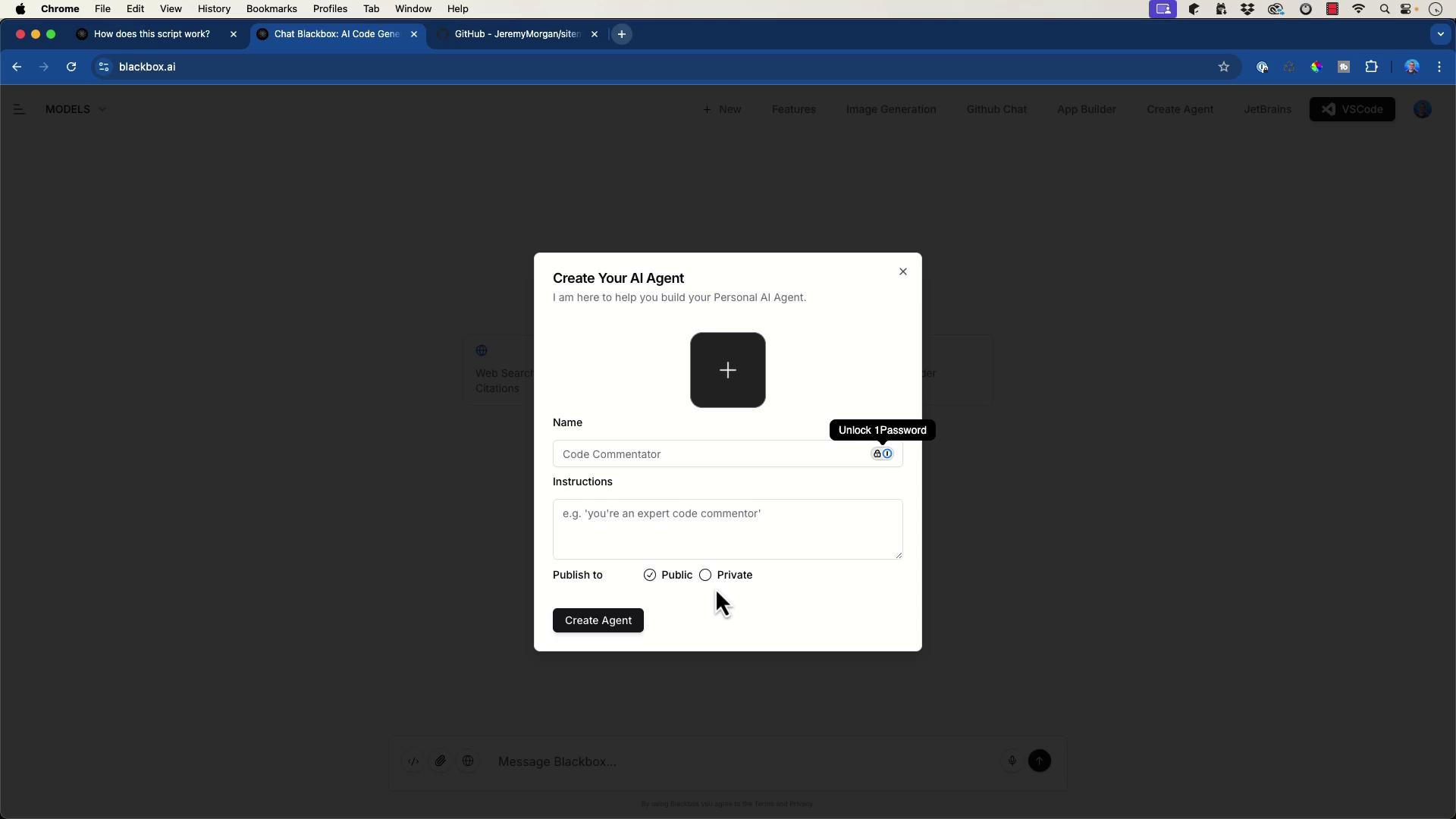Open Chrome's three-dot menu

click(1439, 67)
